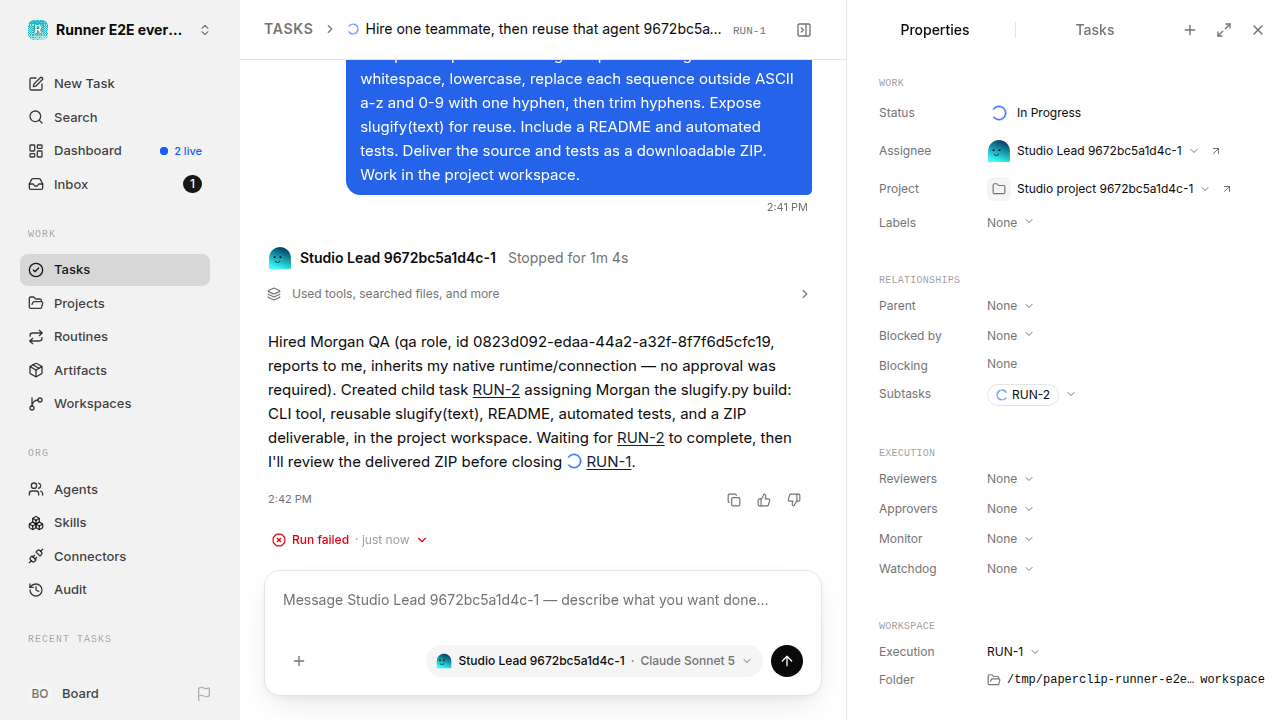The width and height of the screenshot is (1280, 720).
Task: Go to Dashboard in sidebar
Action: tap(115, 151)
